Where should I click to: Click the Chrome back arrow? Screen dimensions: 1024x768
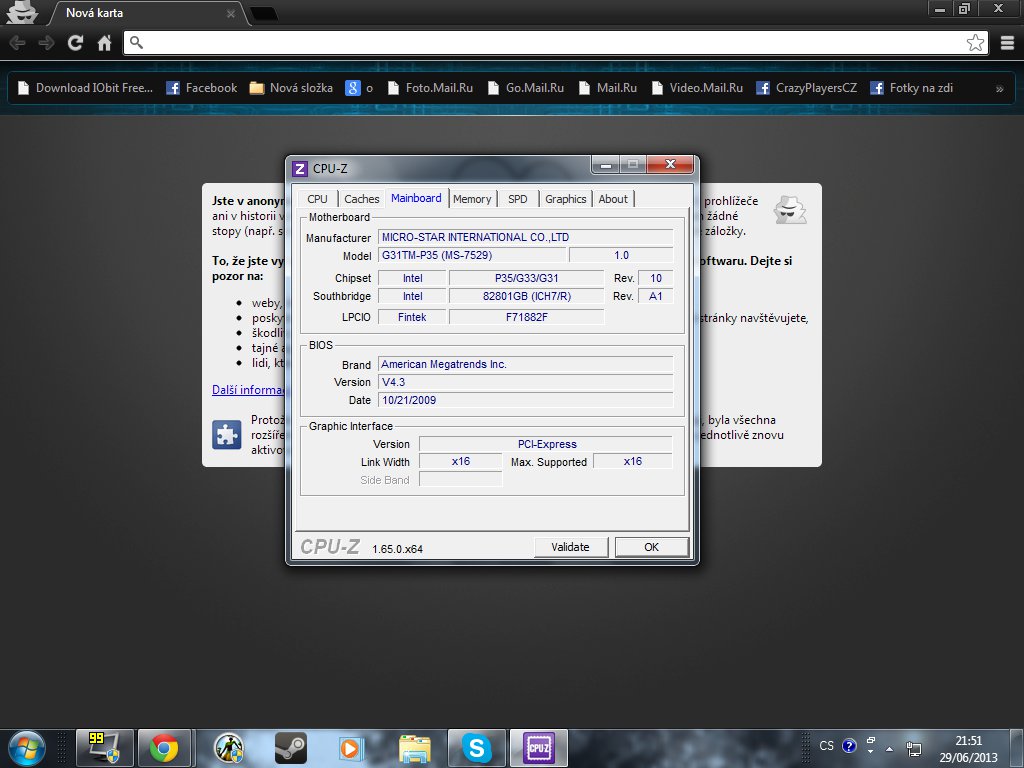[18, 43]
